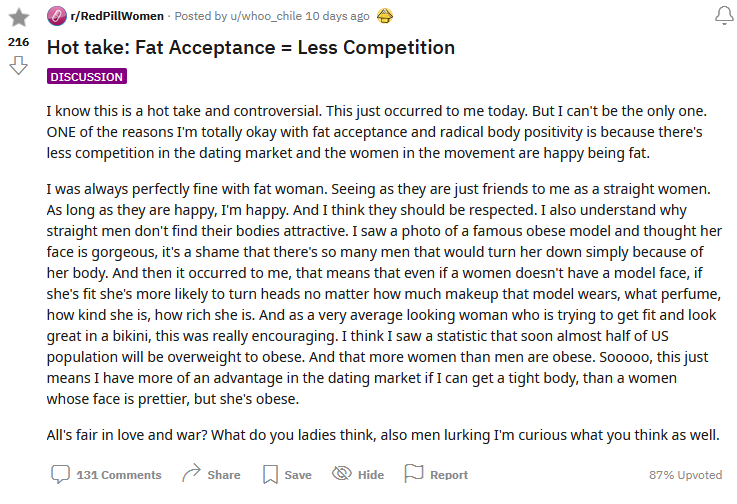Click the comments speech bubble icon
This screenshot has height=504, width=737.
[61, 474]
